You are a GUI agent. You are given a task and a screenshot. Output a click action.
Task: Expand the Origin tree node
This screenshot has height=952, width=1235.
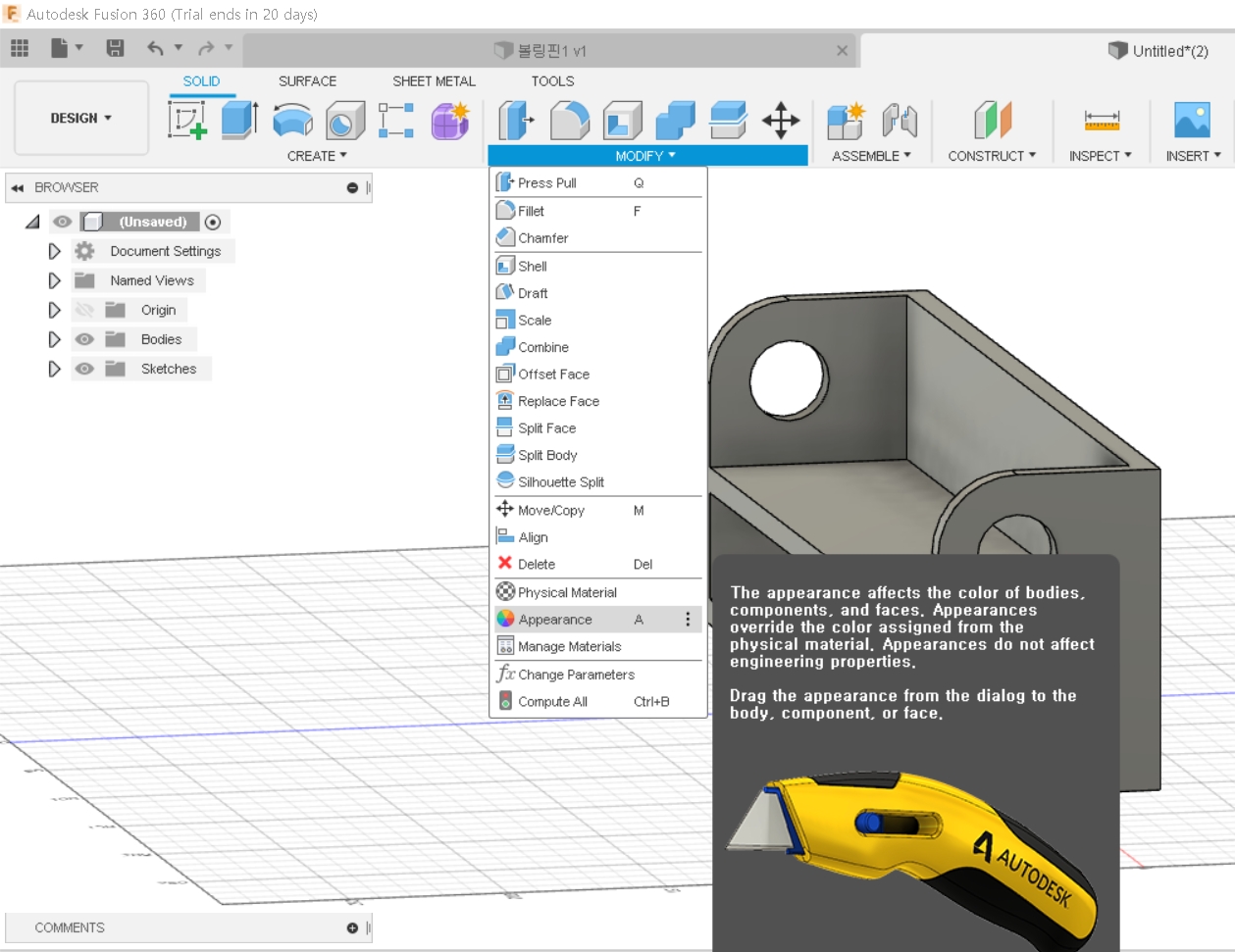(54, 310)
